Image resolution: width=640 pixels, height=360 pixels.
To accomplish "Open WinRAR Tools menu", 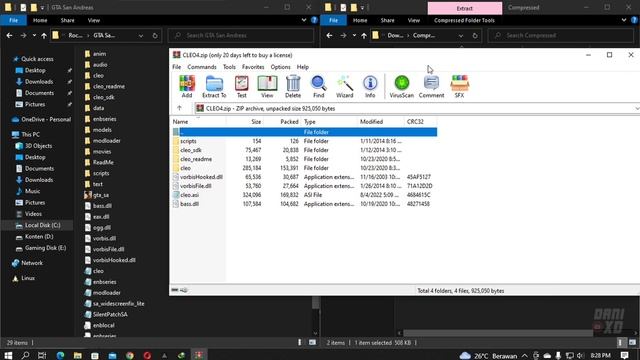I will coord(229,67).
